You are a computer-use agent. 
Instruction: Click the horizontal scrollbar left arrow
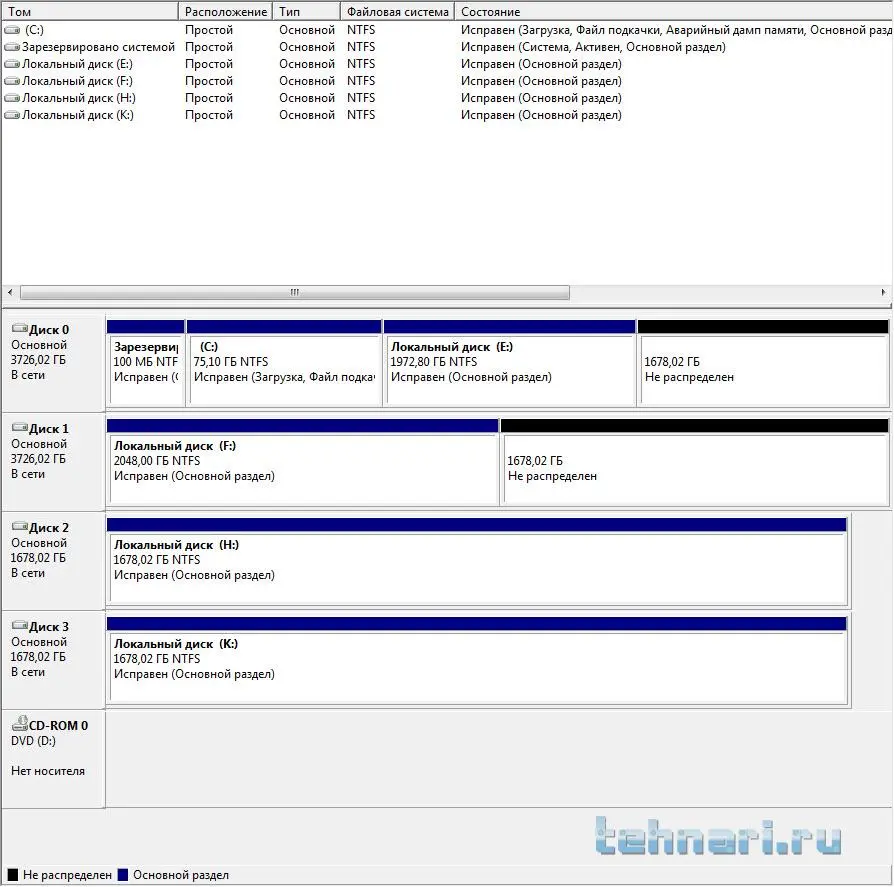(x=10, y=292)
